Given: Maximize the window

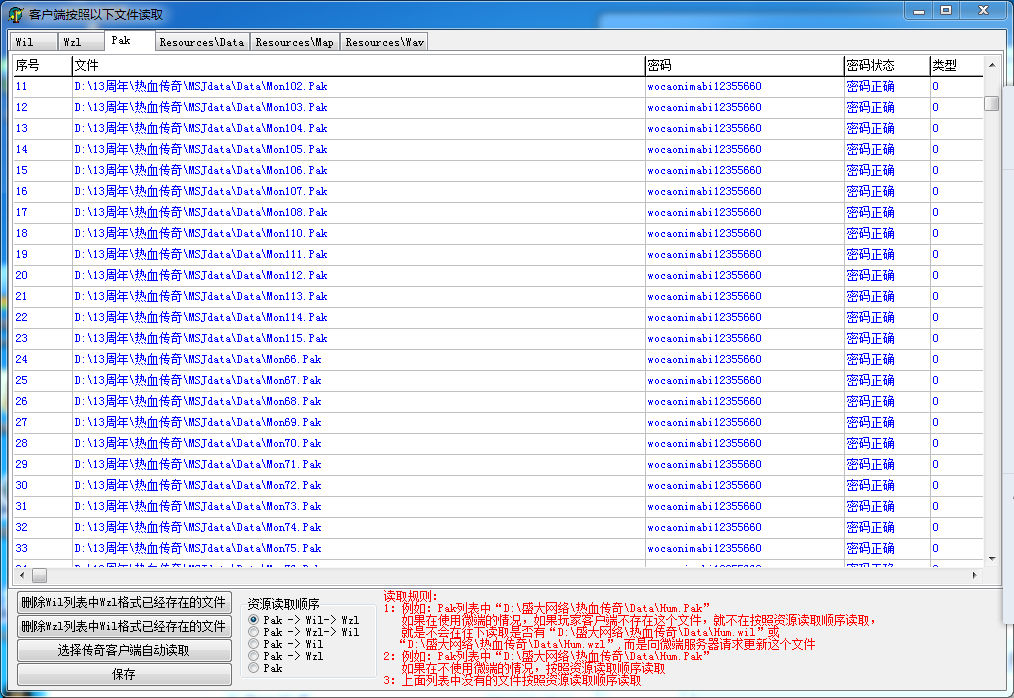Looking at the screenshot, I should pos(945,10).
